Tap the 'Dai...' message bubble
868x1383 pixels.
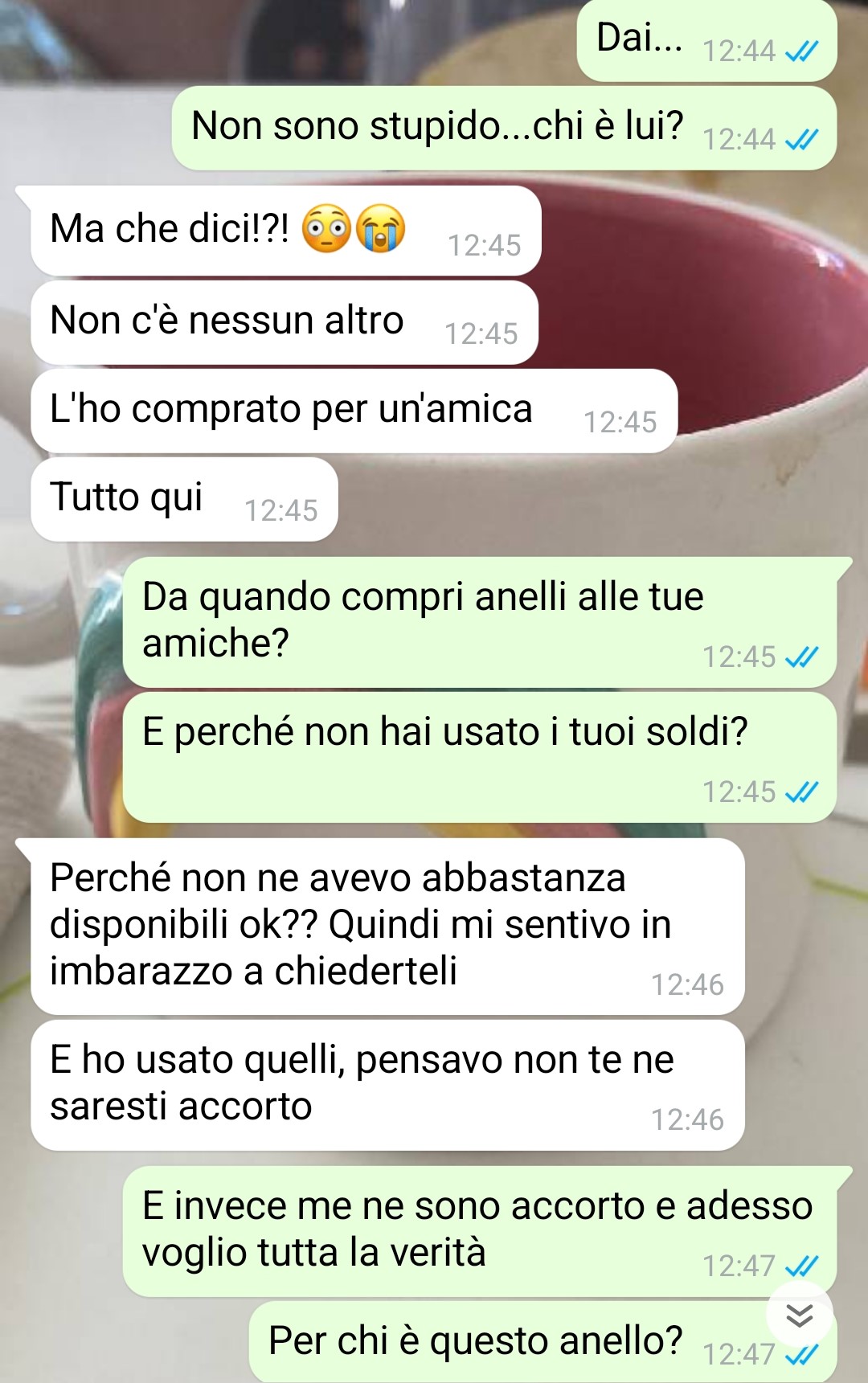point(707,40)
